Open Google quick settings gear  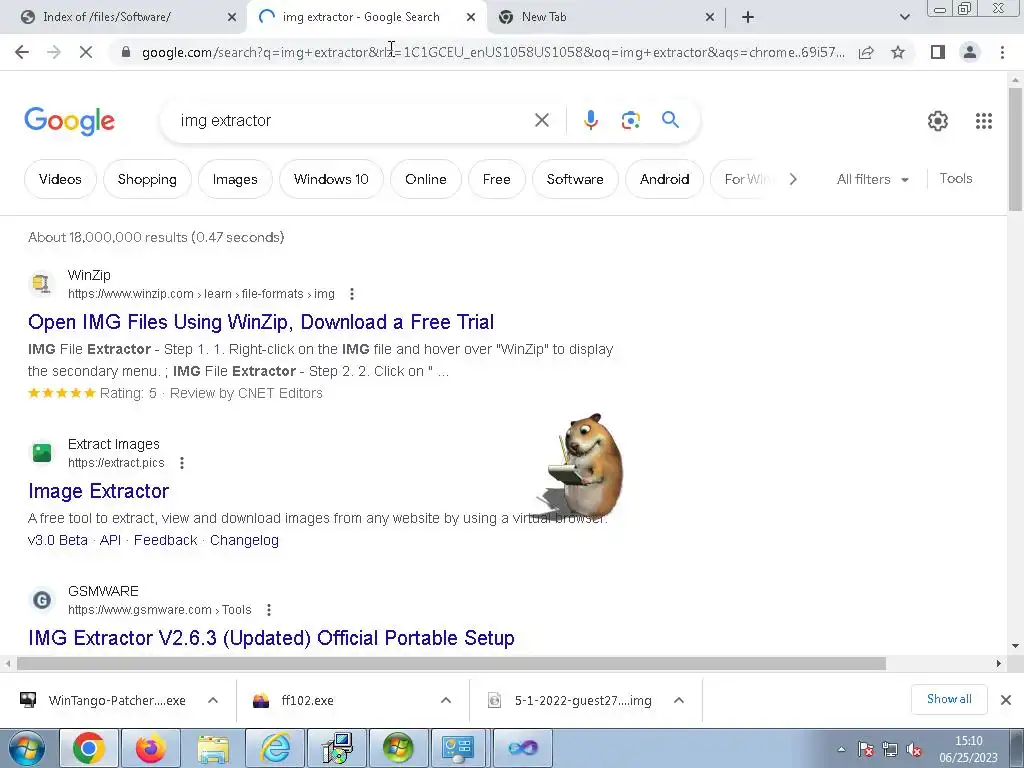point(938,121)
